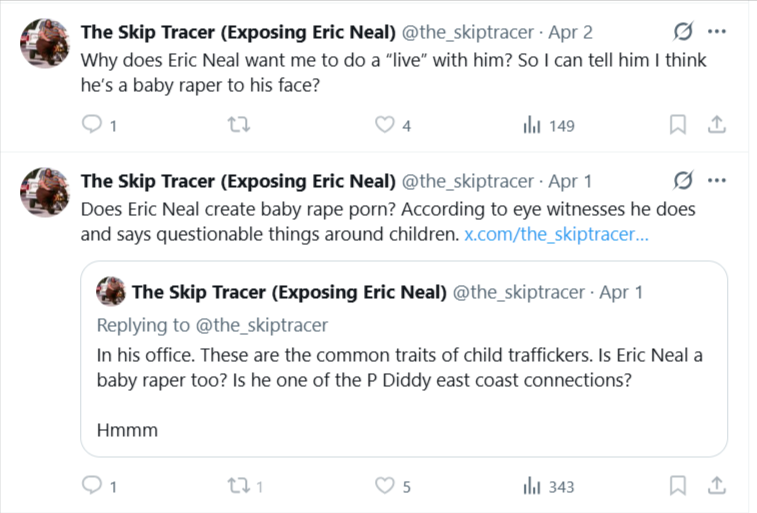Share the Apr 1 post
Screen dimensions: 757x513
pos(716,486)
